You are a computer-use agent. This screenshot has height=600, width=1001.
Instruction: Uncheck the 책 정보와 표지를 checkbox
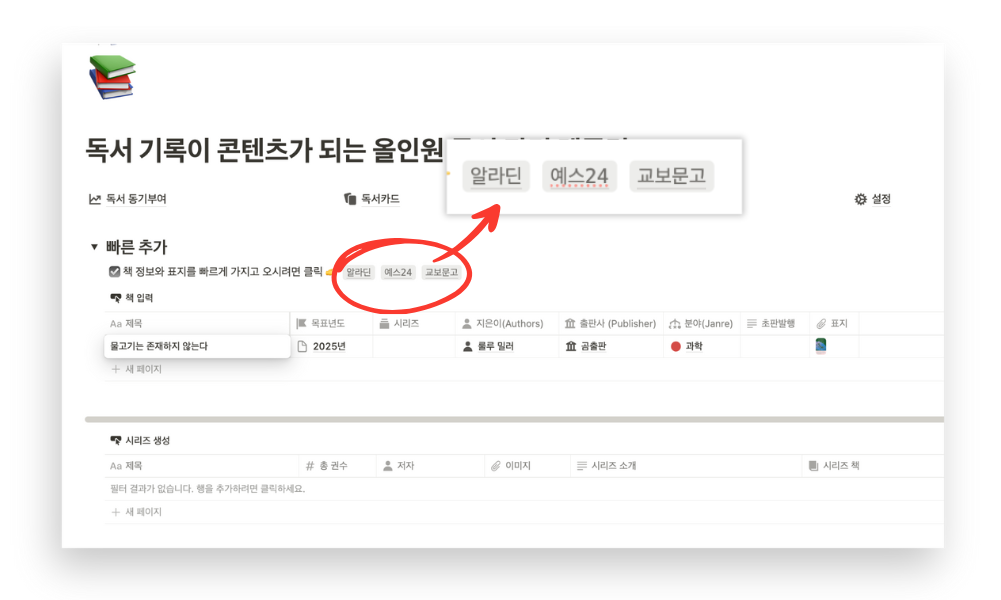pos(114,272)
